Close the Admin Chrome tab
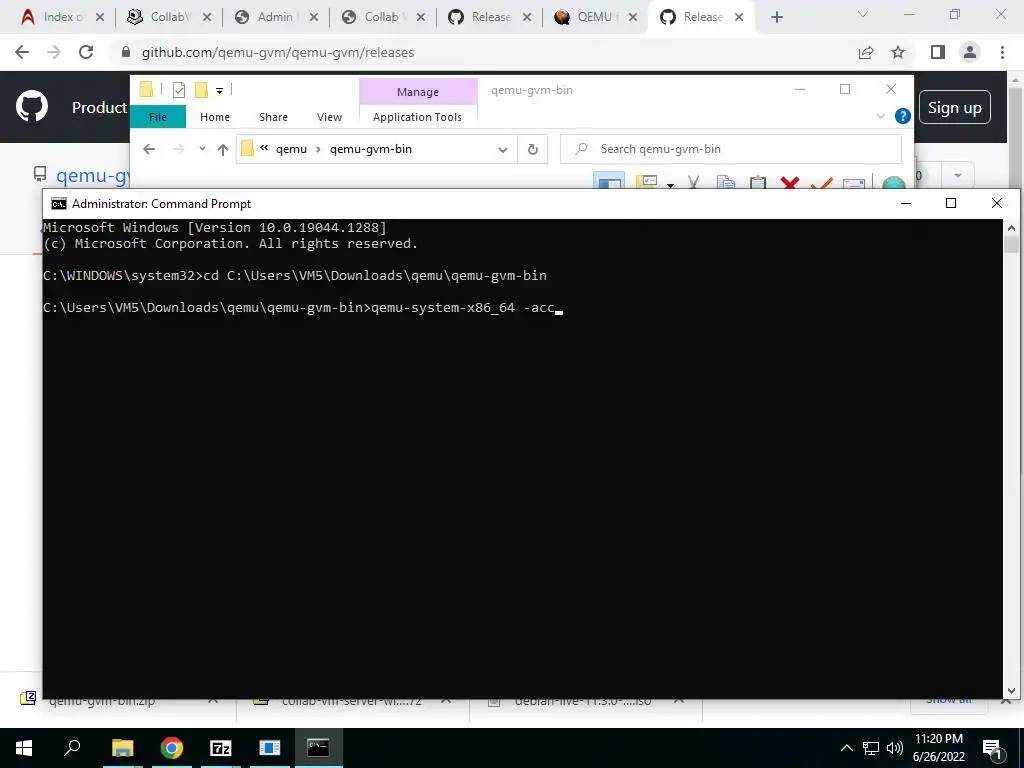 [313, 18]
